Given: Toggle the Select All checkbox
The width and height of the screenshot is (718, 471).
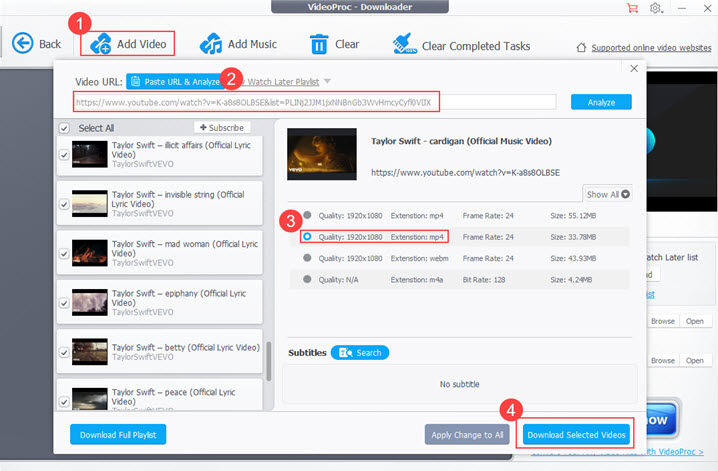Looking at the screenshot, I should pyautogui.click(x=64, y=128).
